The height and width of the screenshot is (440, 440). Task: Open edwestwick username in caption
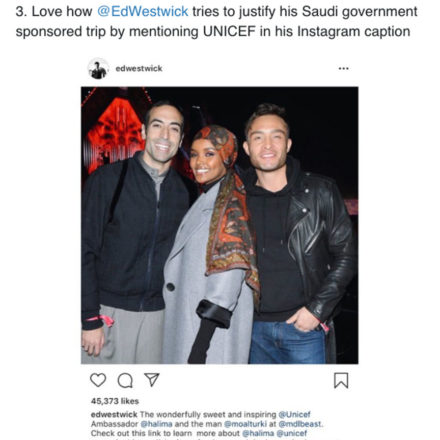click(114, 414)
